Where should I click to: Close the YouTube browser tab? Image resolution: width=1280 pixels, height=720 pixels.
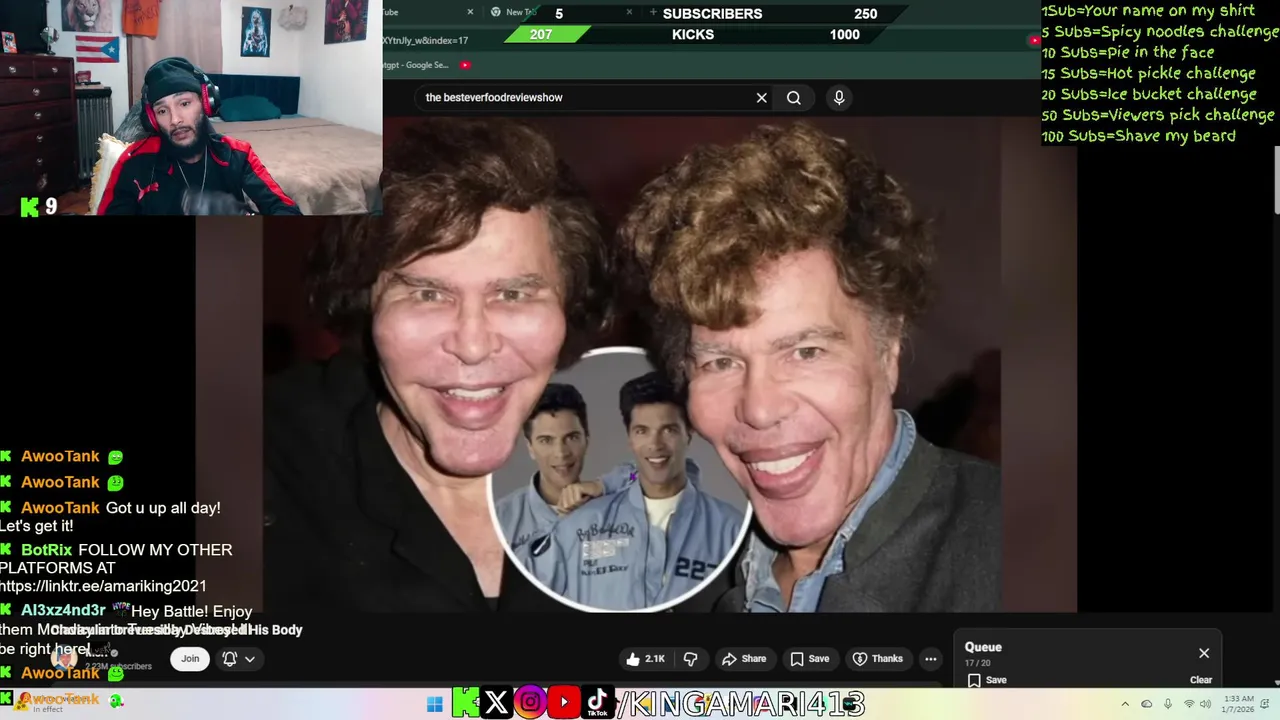[470, 12]
